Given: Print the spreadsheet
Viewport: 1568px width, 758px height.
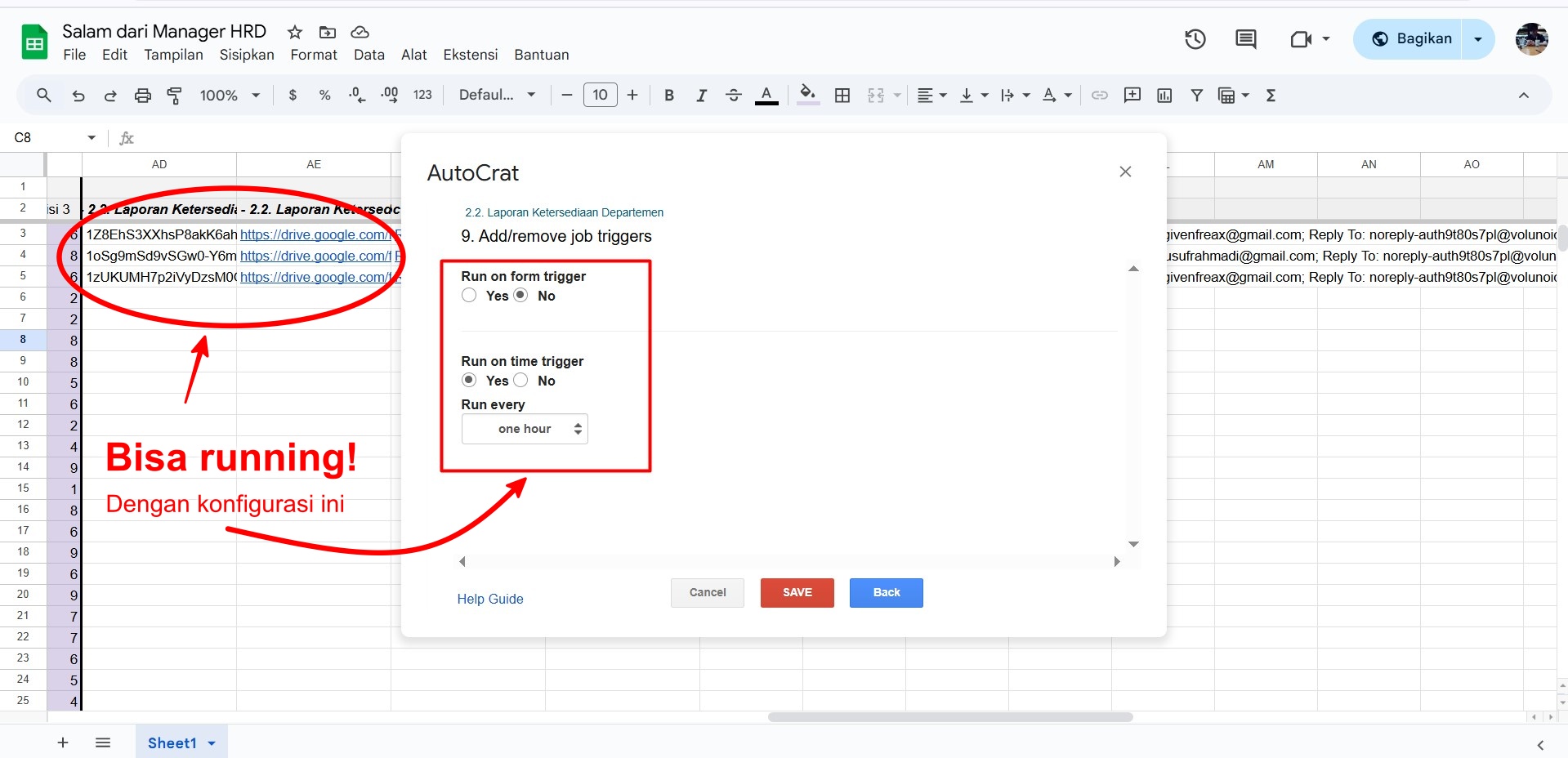Looking at the screenshot, I should (142, 95).
